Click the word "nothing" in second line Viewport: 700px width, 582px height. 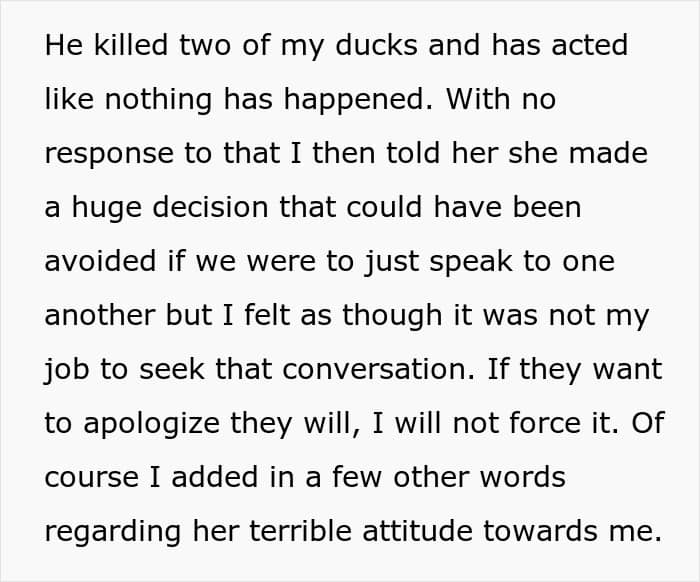coord(158,99)
